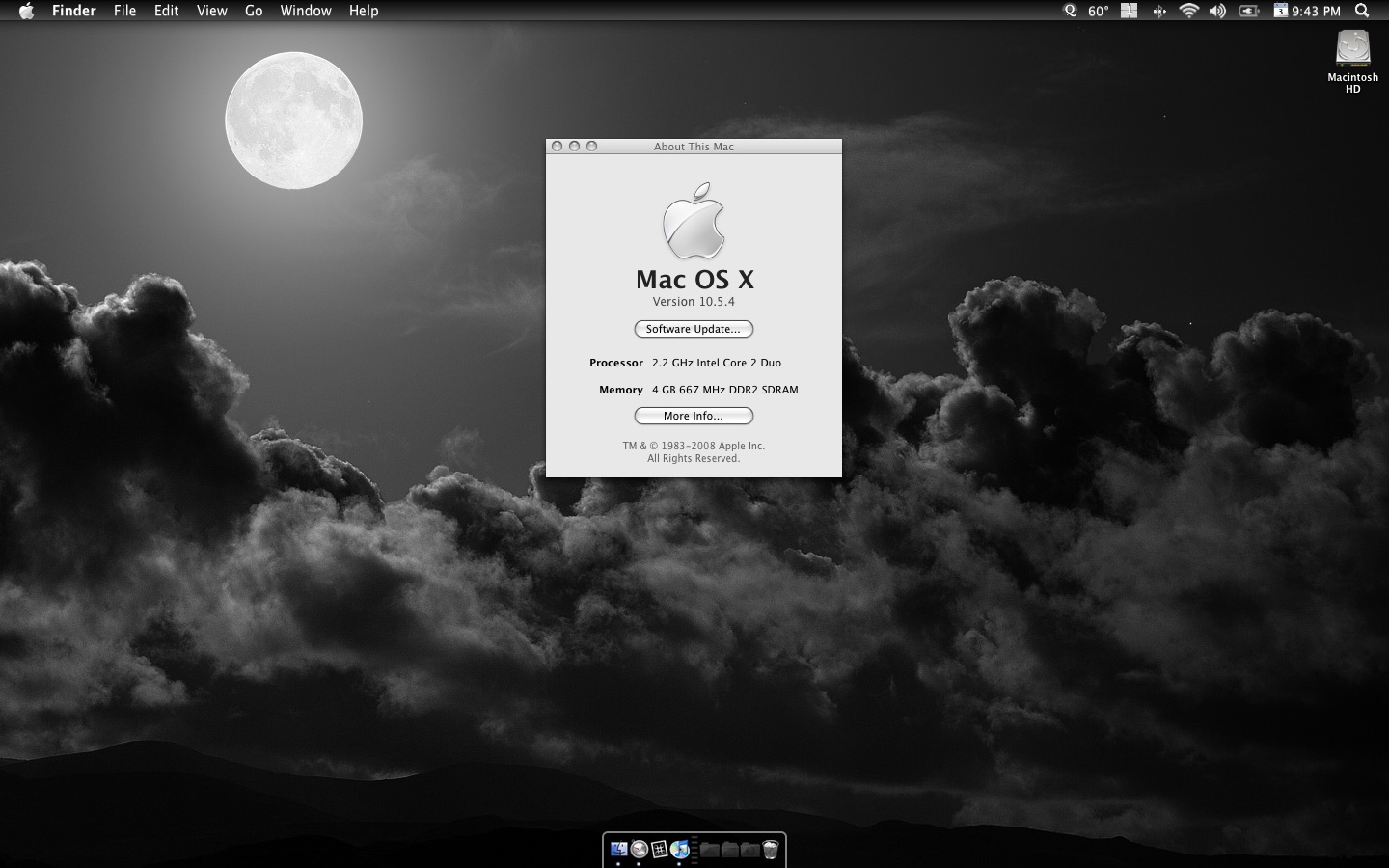Image resolution: width=1389 pixels, height=868 pixels.
Task: Click the battery charging status icon
Action: click(x=1248, y=11)
